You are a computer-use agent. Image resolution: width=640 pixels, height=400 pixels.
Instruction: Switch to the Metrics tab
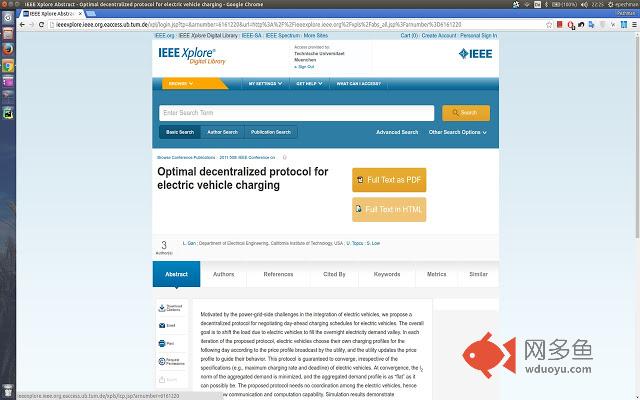[436, 274]
